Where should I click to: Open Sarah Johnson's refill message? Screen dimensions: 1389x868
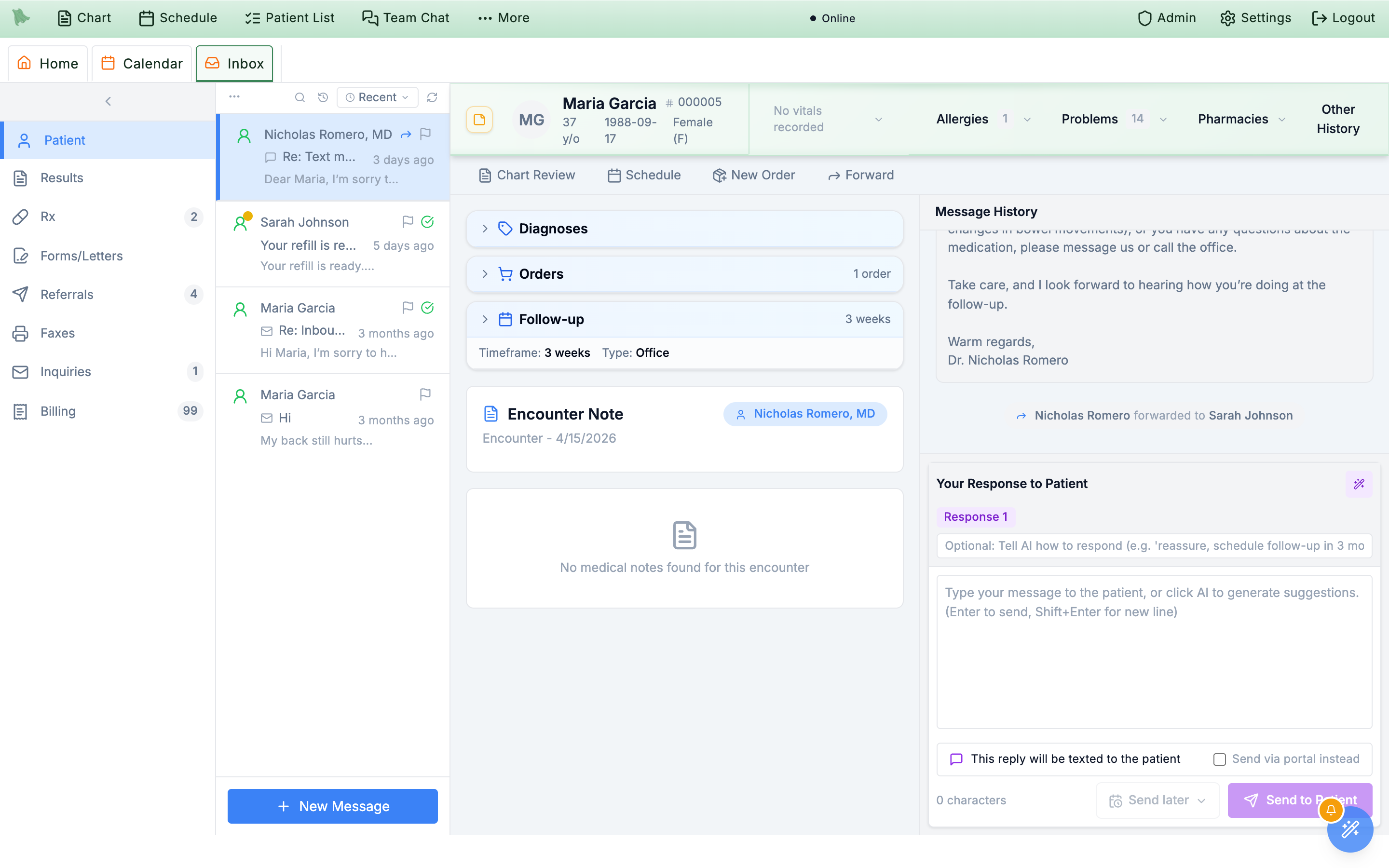coord(333,244)
